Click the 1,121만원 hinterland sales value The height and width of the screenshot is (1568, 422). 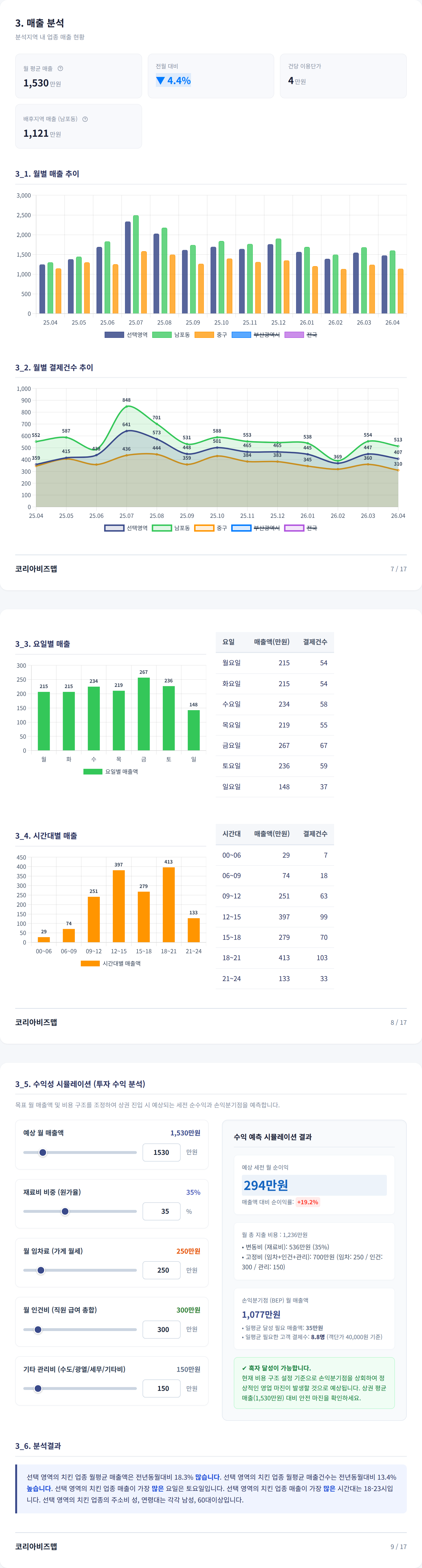tap(42, 133)
